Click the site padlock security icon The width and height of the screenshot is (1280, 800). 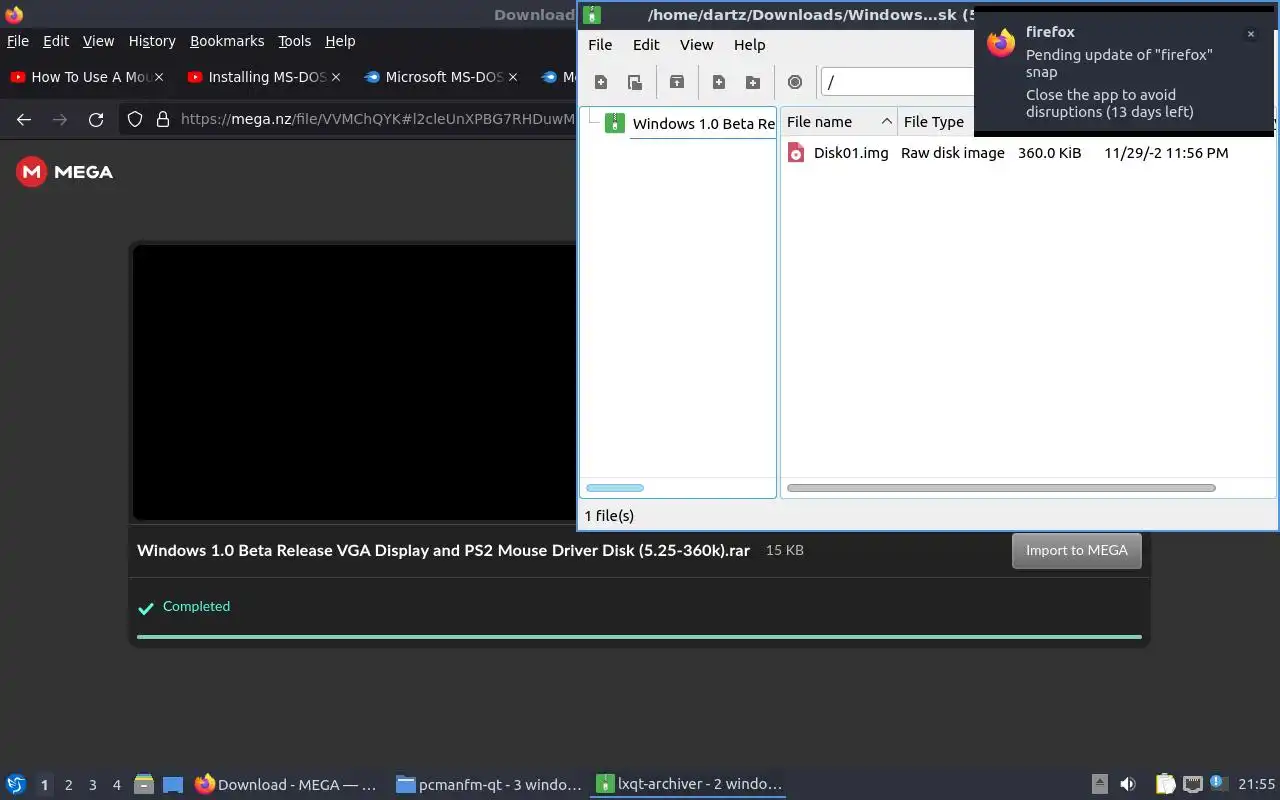tap(163, 120)
